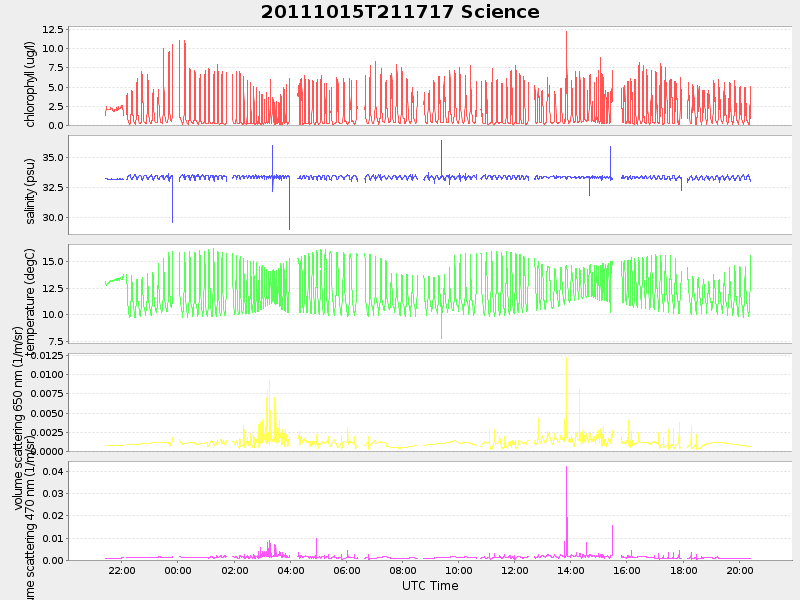
Task: Click the green temperature dip below 8 degC
Action: [441, 327]
